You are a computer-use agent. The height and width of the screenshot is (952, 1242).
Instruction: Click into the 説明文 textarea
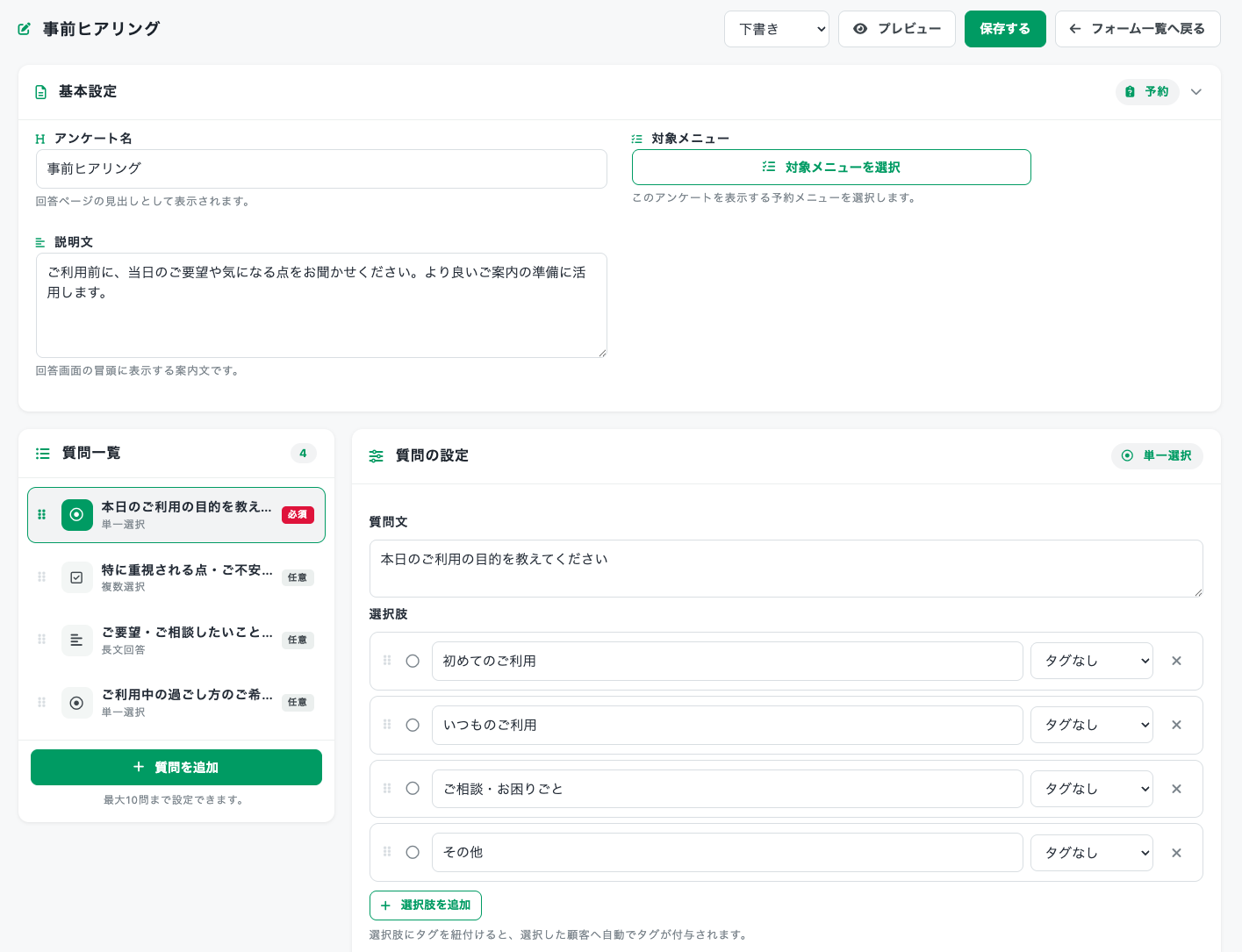321,305
